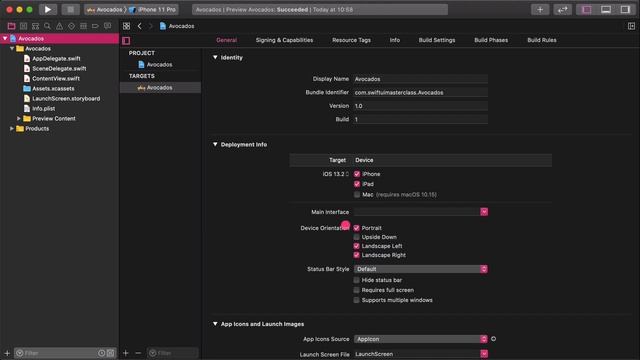
Task: Show recent files clock filter
Action: click(101, 353)
